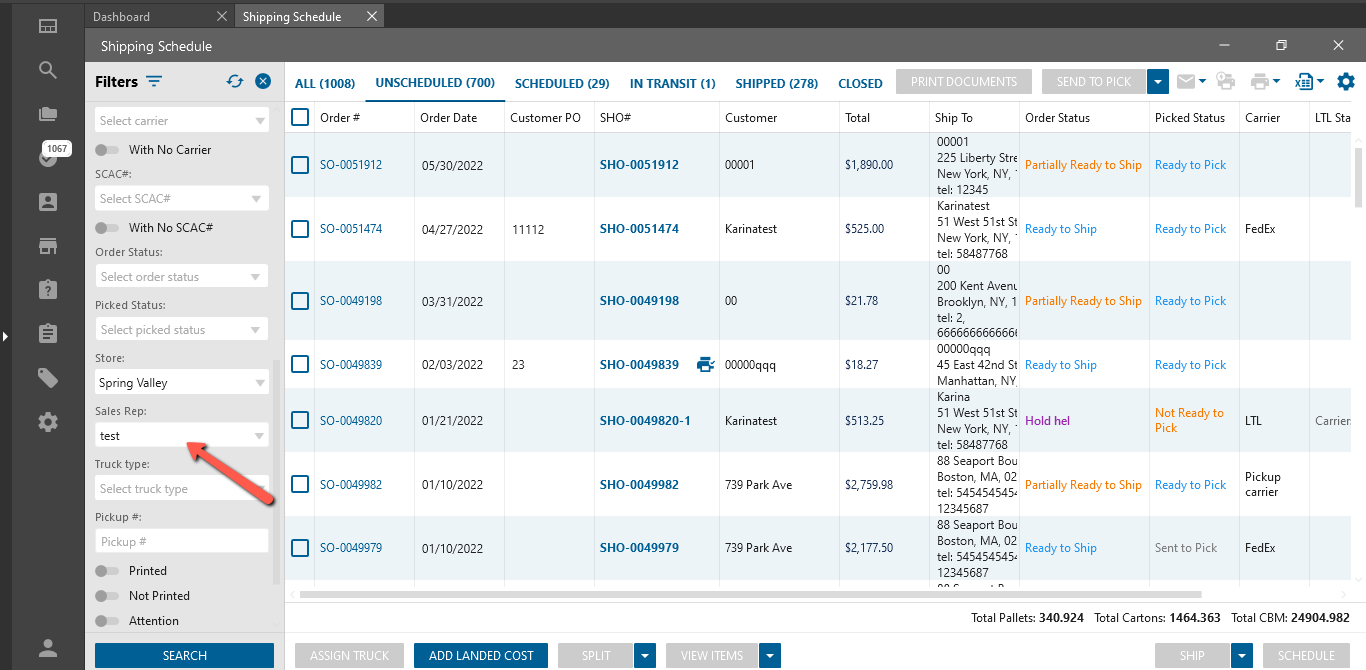Check the box for order SO-0049820
Screen dimensions: 1366x670
pos(300,421)
